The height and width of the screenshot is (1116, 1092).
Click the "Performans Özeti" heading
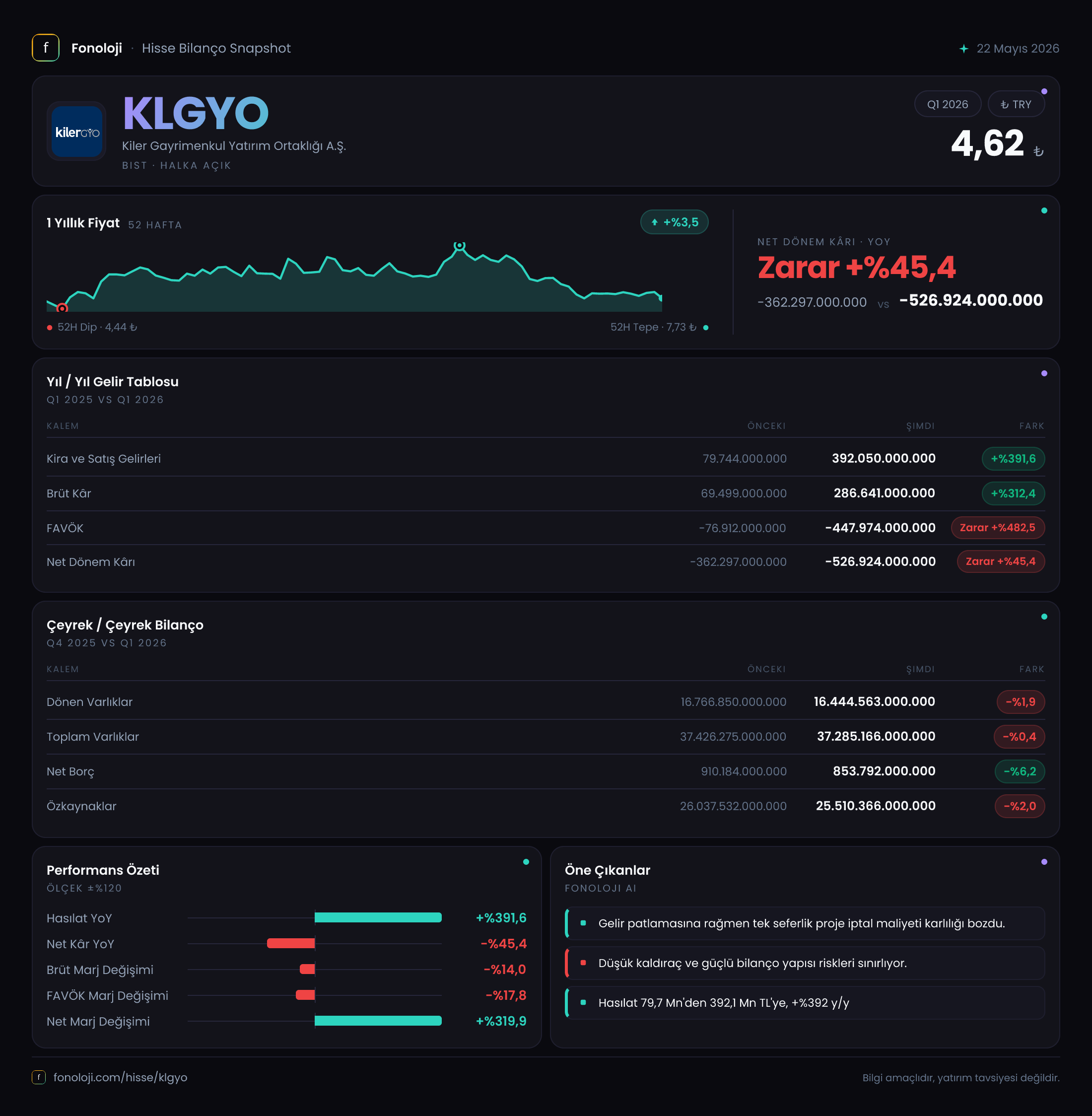click(x=103, y=870)
